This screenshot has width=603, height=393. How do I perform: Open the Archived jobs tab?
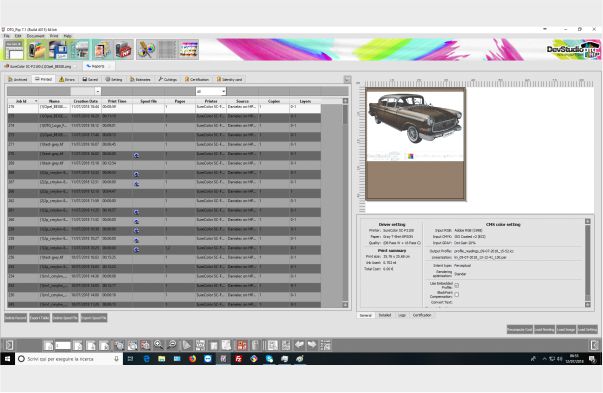[x=18, y=79]
